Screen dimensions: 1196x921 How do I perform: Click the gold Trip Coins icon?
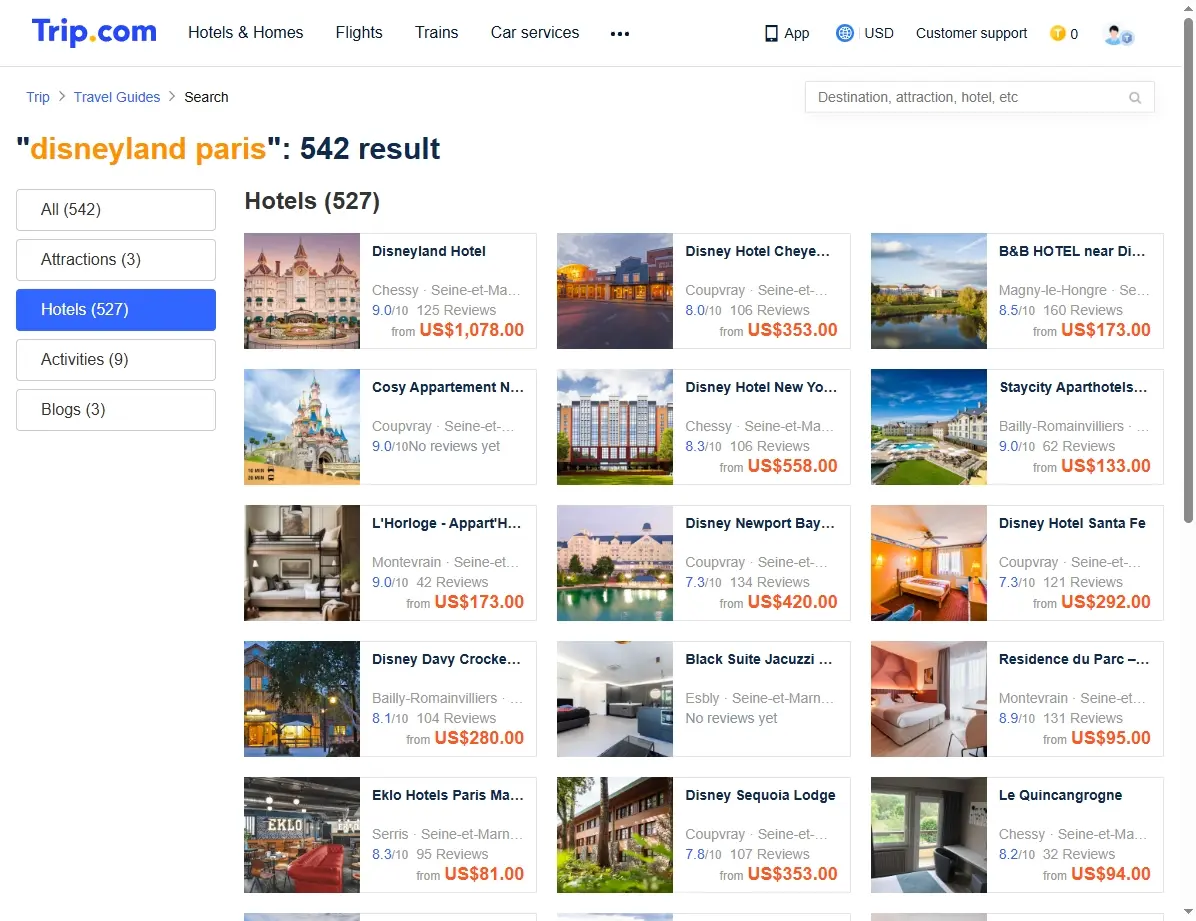(1057, 34)
